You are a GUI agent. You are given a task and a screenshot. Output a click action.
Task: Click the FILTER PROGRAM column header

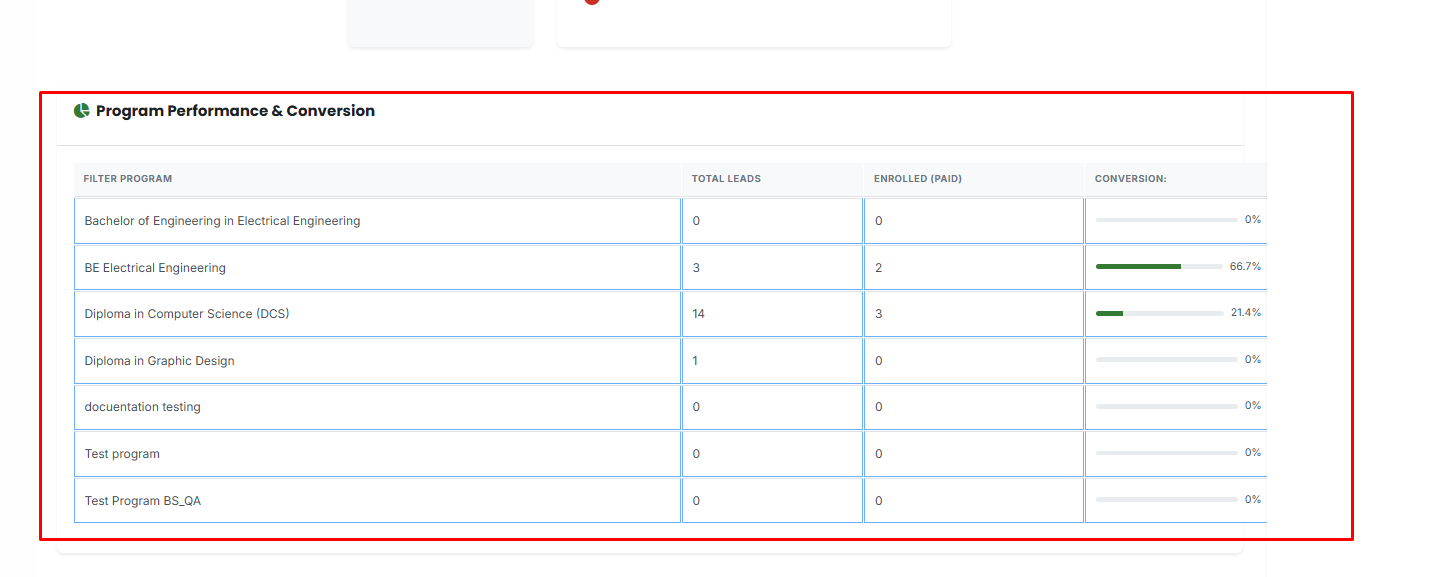128,179
